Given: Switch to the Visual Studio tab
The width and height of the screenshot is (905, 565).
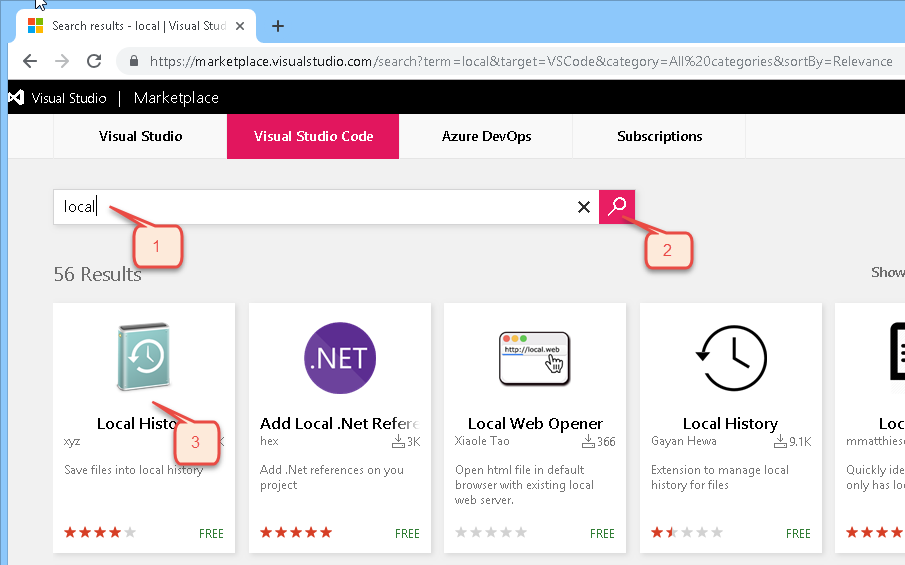Looking at the screenshot, I should (x=140, y=136).
